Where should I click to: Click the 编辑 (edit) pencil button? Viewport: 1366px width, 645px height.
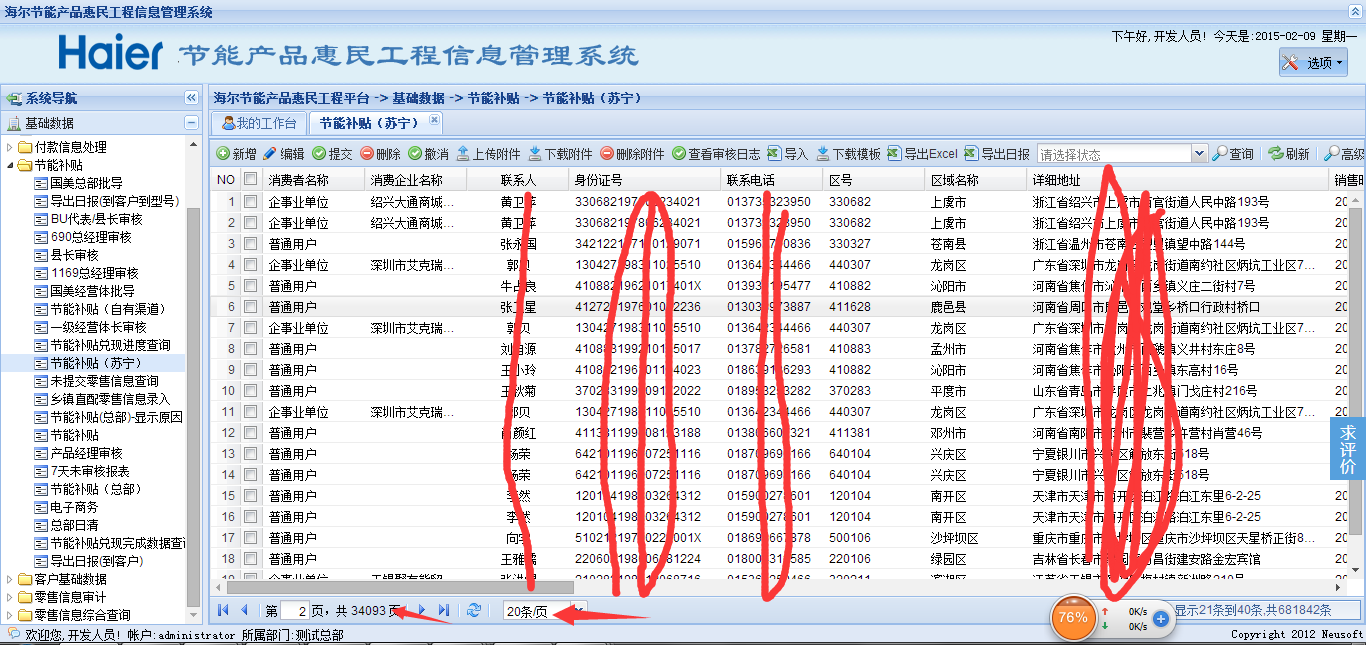click(x=284, y=154)
